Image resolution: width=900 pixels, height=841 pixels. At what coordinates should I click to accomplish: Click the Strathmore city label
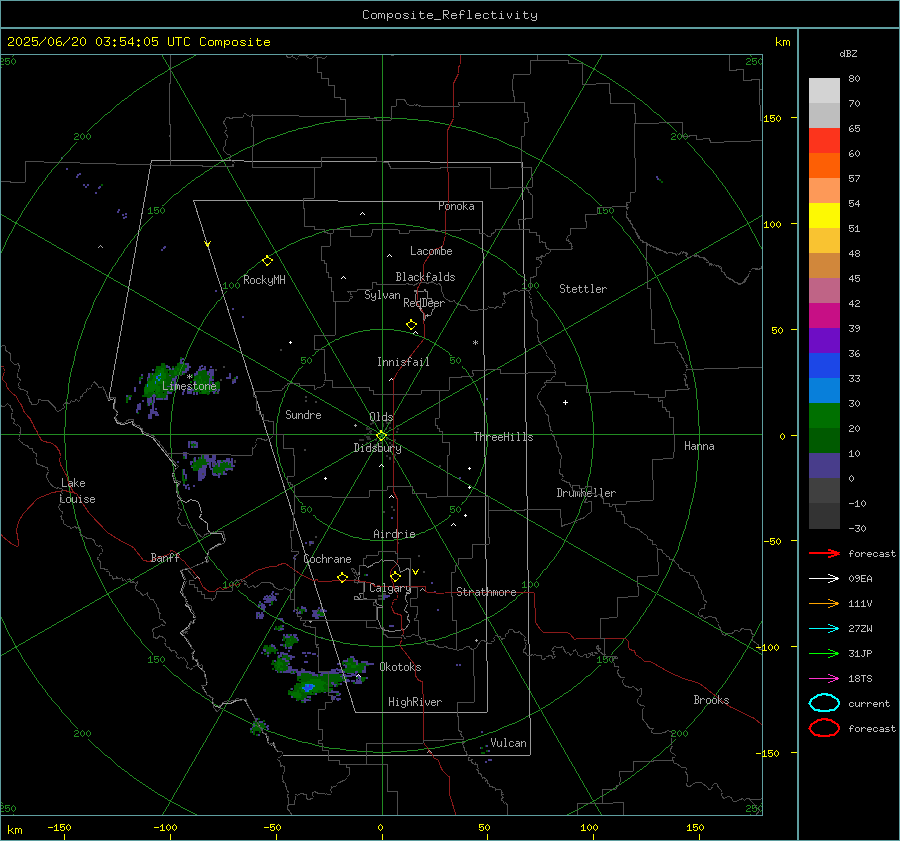coord(486,592)
